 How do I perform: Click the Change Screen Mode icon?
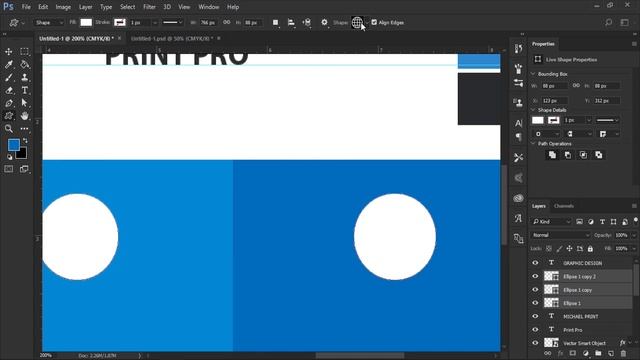click(x=24, y=169)
